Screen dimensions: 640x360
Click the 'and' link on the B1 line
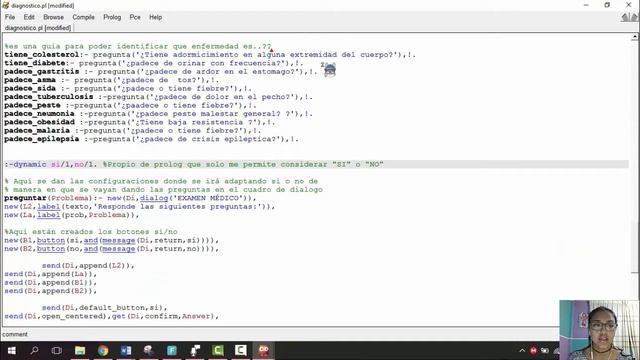[x=91, y=240]
